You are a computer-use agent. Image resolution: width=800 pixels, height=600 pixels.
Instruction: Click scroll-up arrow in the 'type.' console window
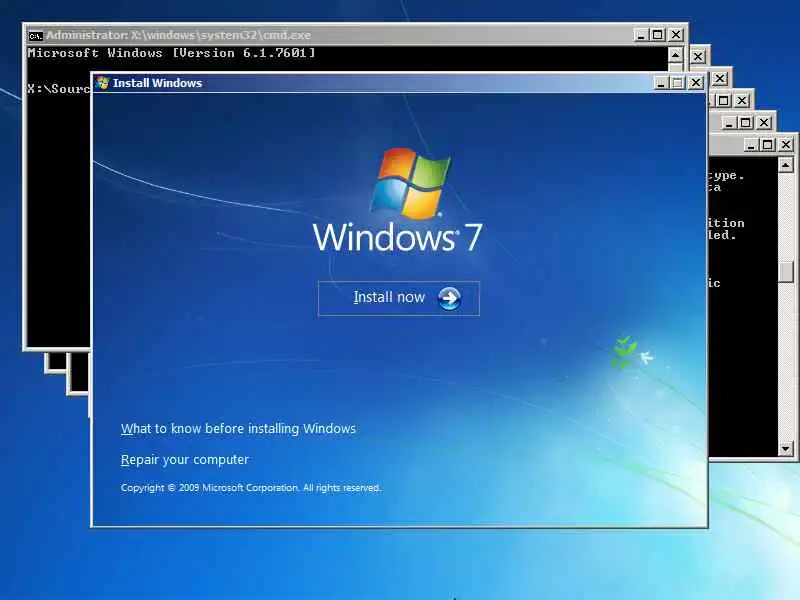click(786, 165)
